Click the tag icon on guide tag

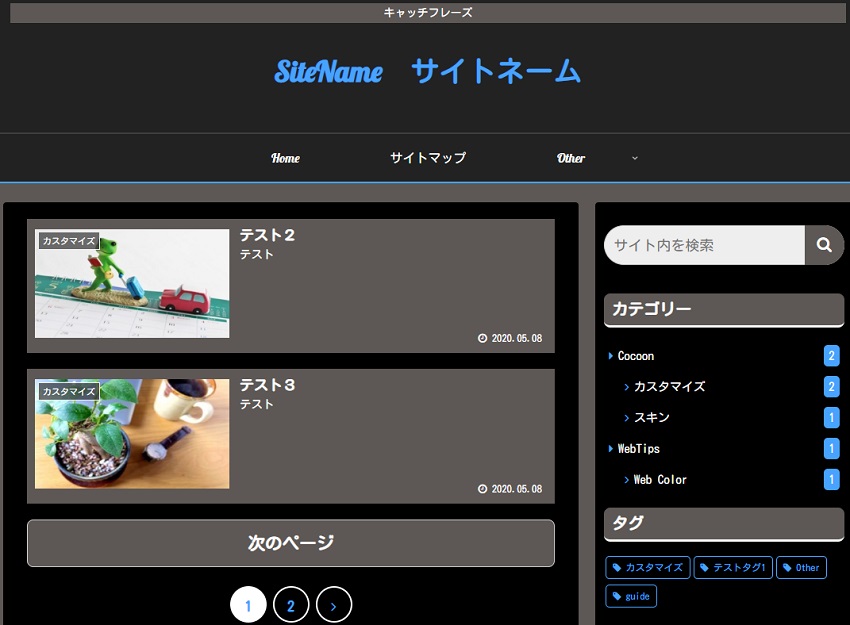tap(616, 596)
